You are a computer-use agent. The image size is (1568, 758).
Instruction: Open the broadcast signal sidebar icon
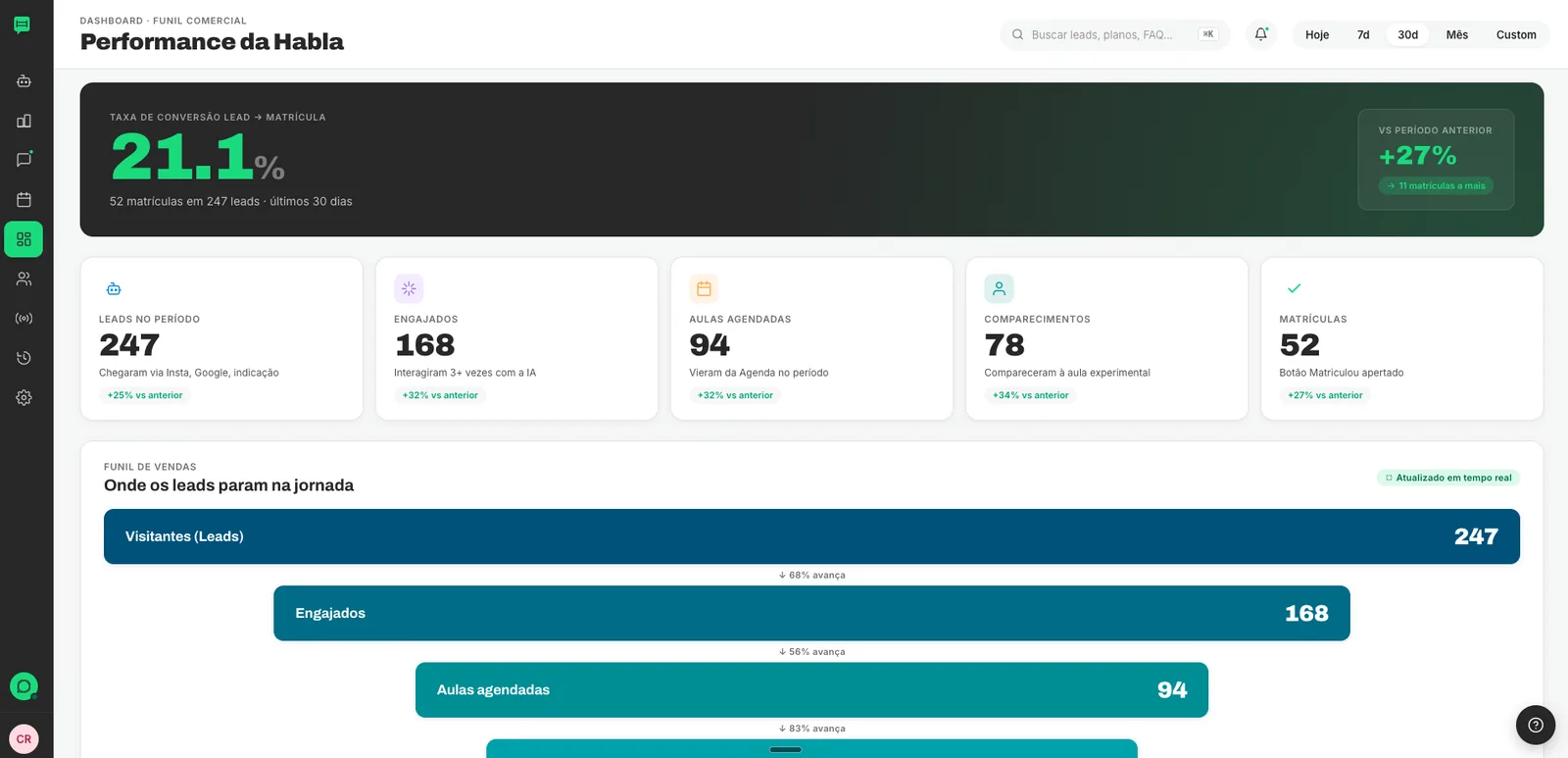point(24,319)
